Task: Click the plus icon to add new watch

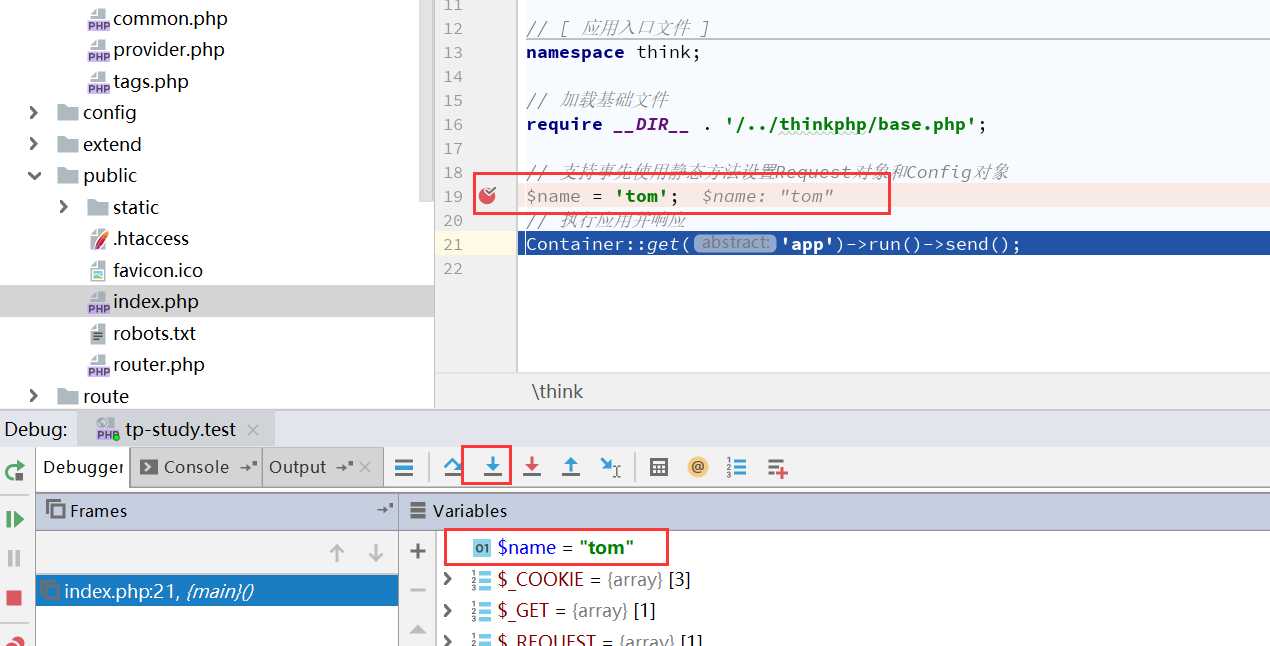Action: coord(418,551)
